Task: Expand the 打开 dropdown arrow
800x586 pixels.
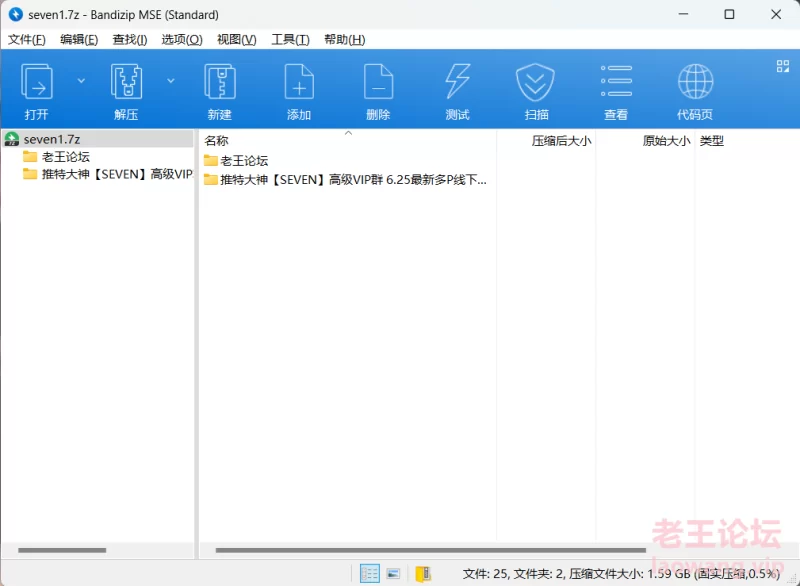Action: 81,81
